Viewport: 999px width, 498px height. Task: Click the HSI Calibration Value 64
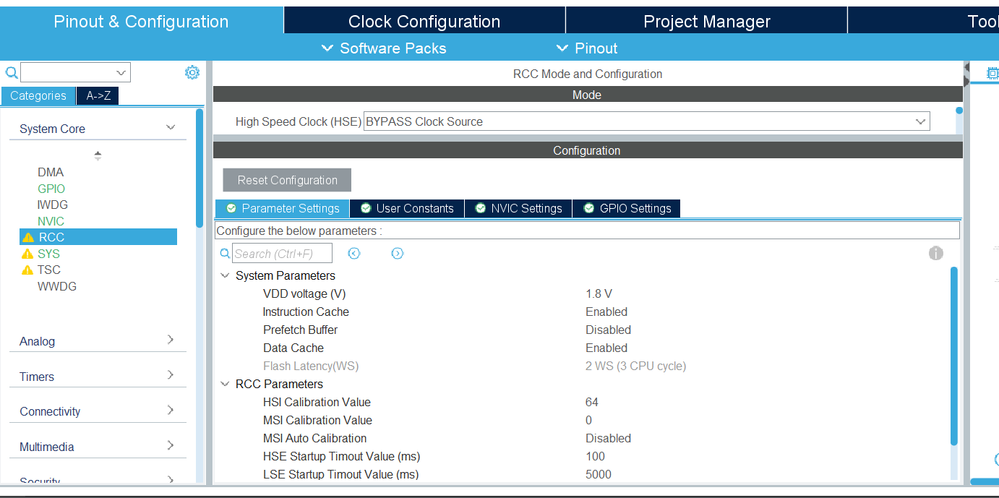(x=592, y=402)
